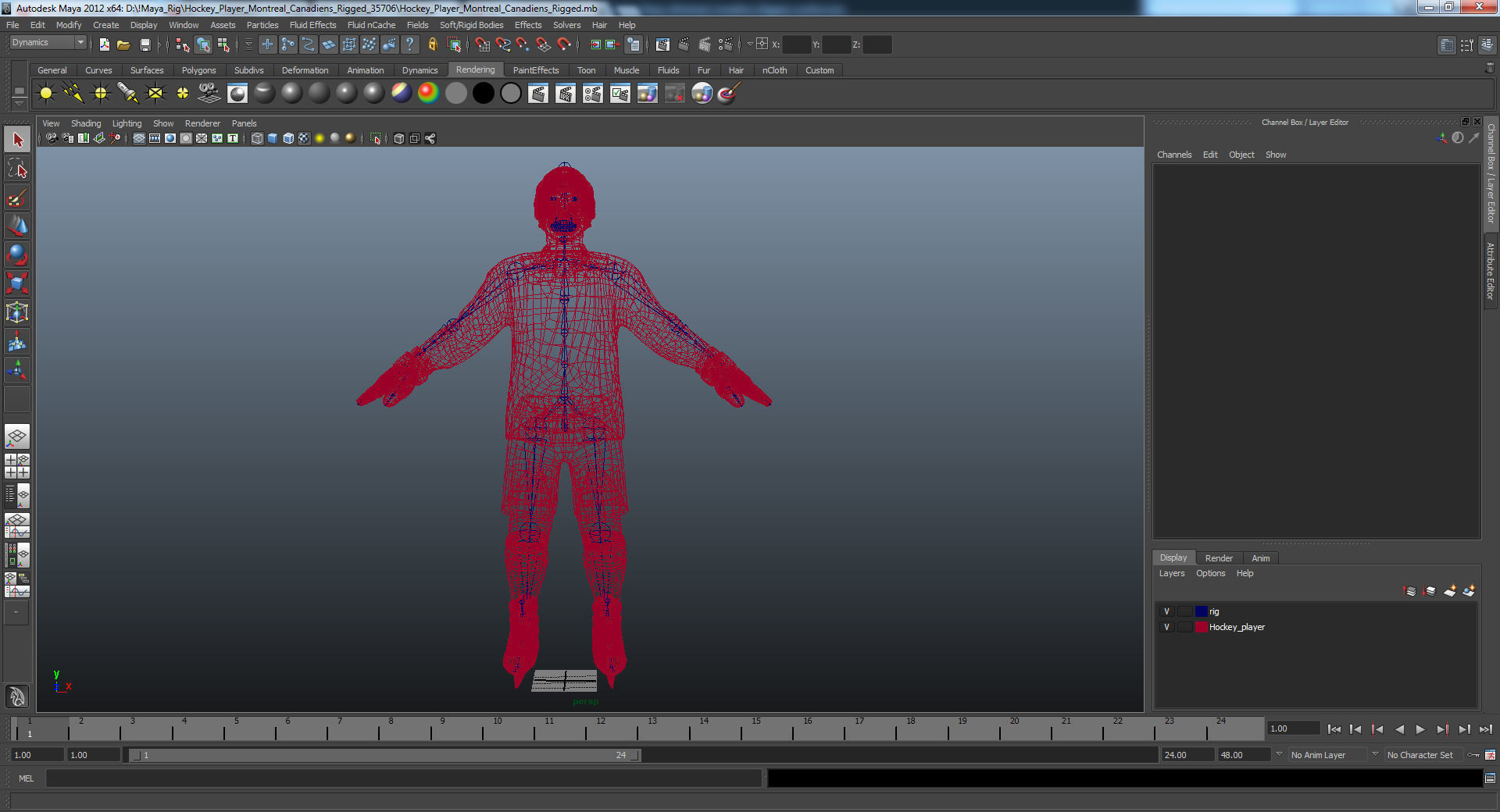Switch to the nCloth shelf tab
This screenshot has width=1500, height=812.
(774, 70)
